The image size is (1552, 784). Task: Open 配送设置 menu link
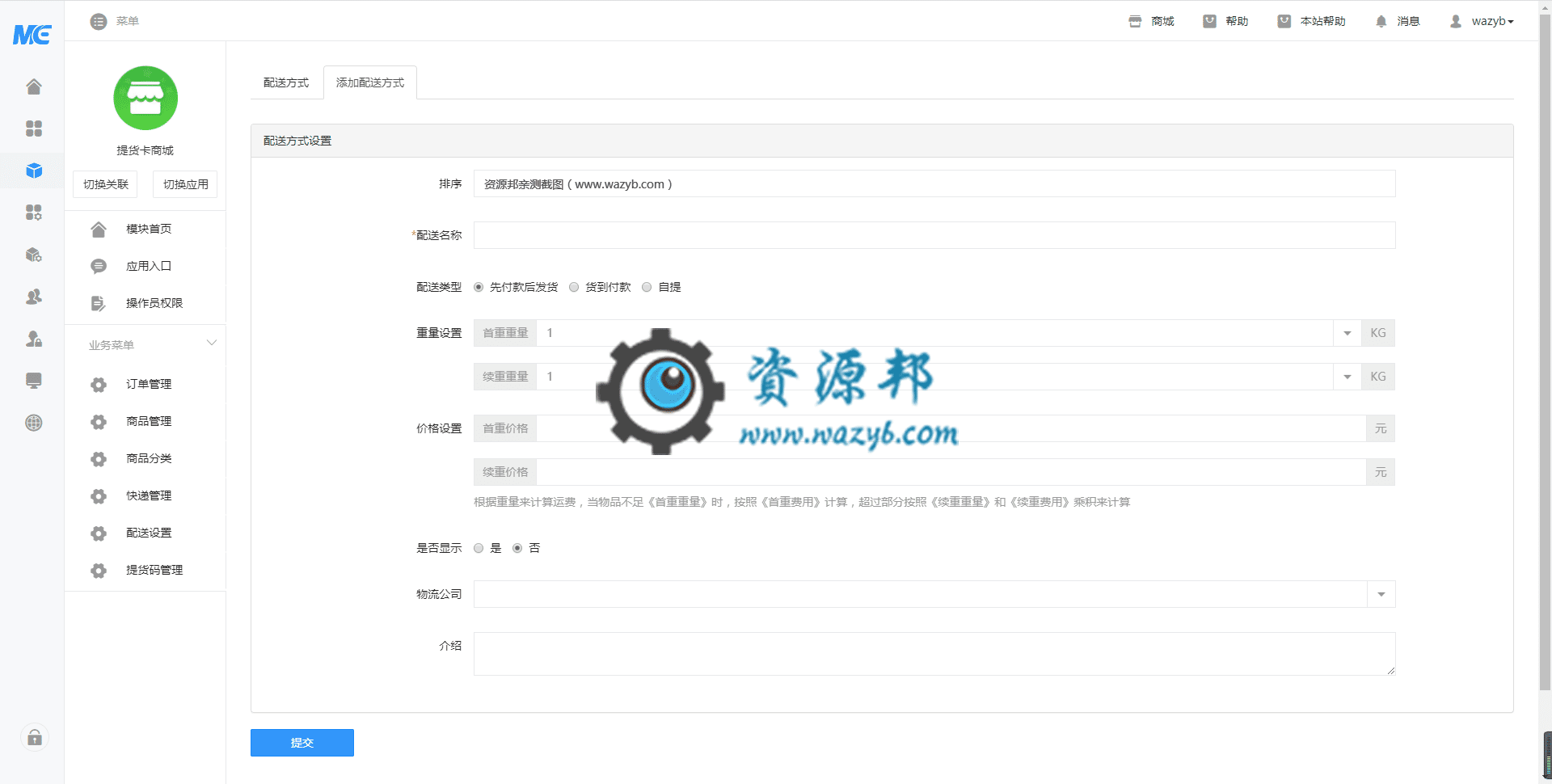[149, 533]
